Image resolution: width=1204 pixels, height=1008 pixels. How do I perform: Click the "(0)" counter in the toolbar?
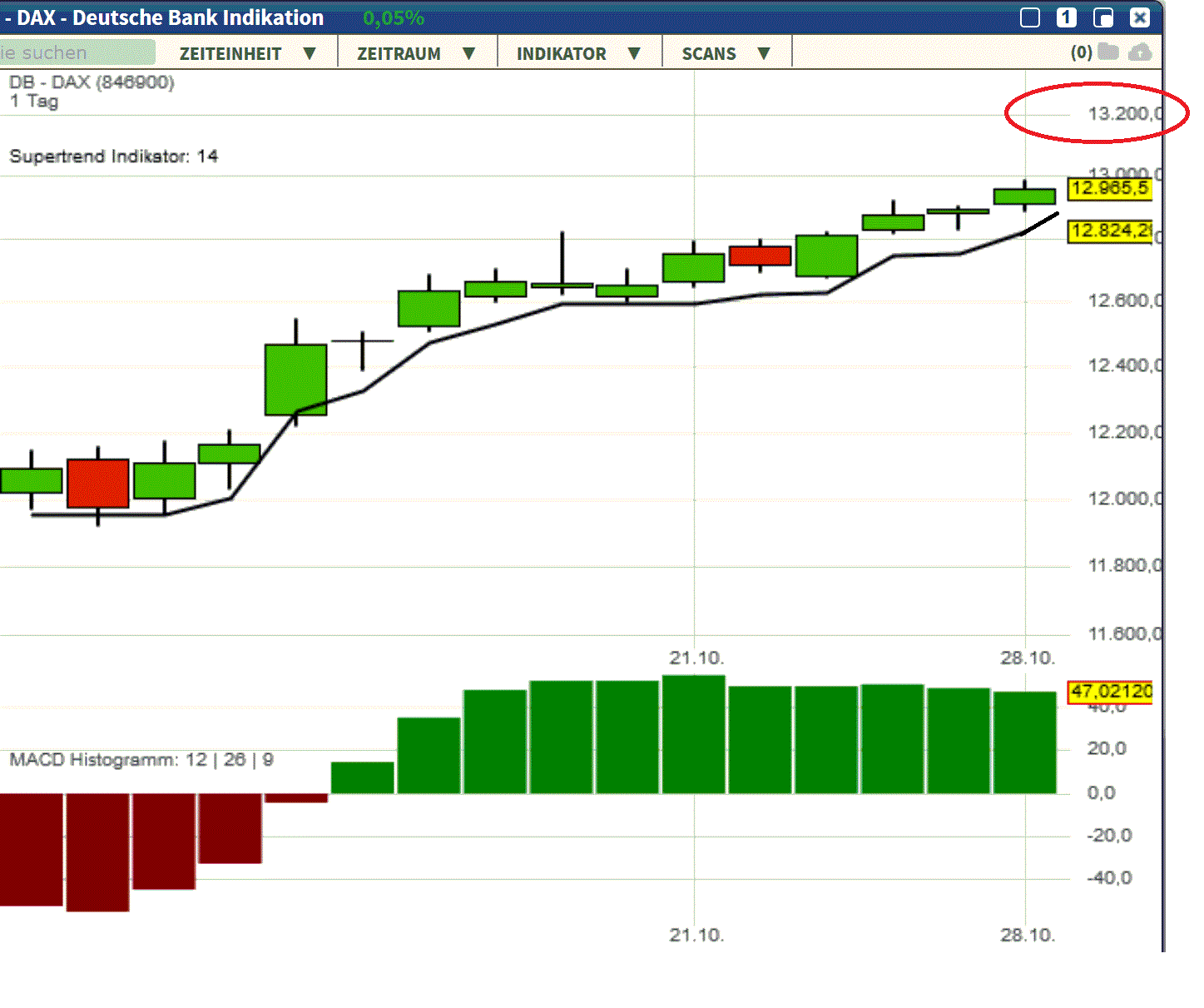pos(1082,52)
